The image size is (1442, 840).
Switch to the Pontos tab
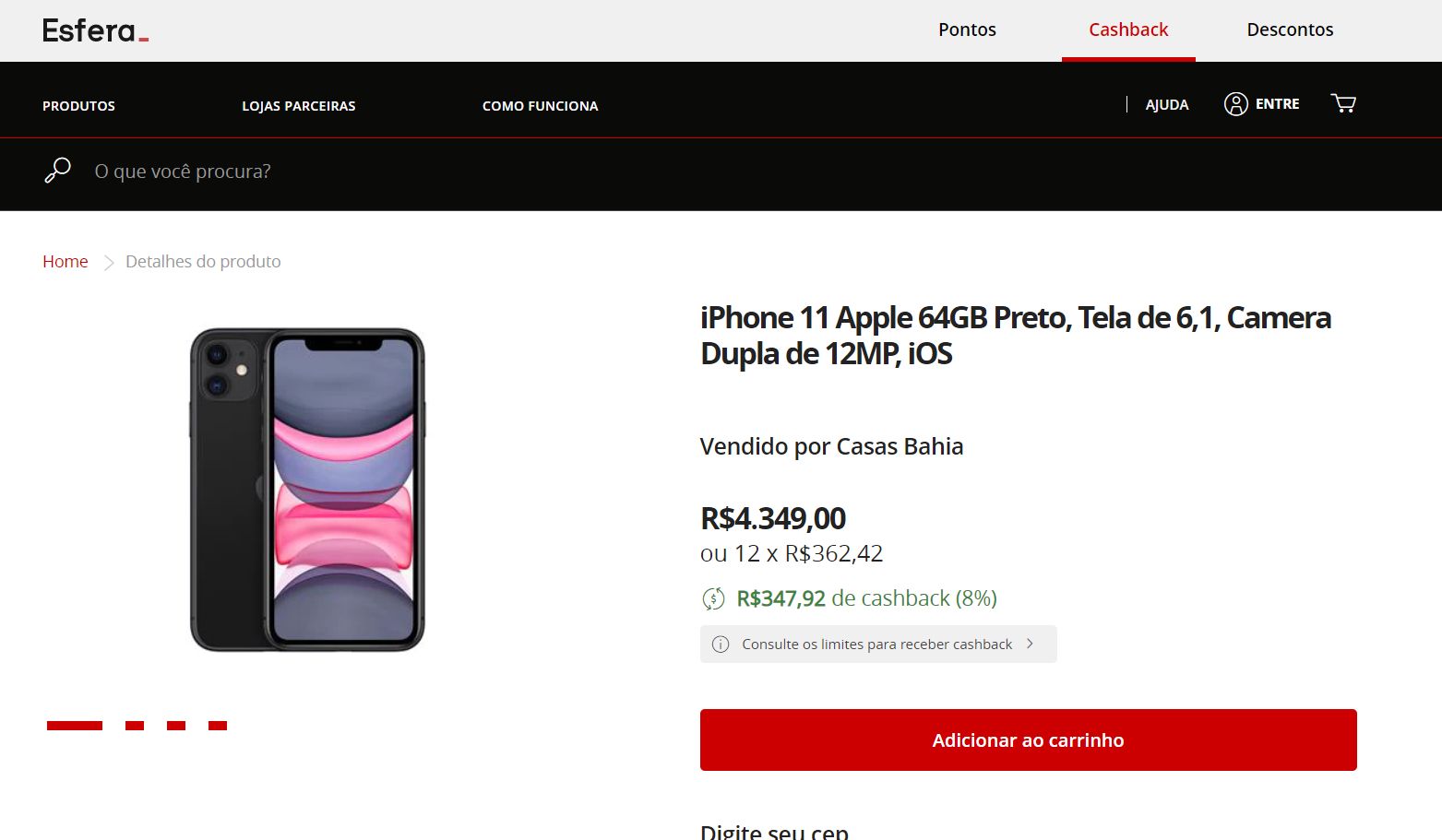[x=967, y=30]
